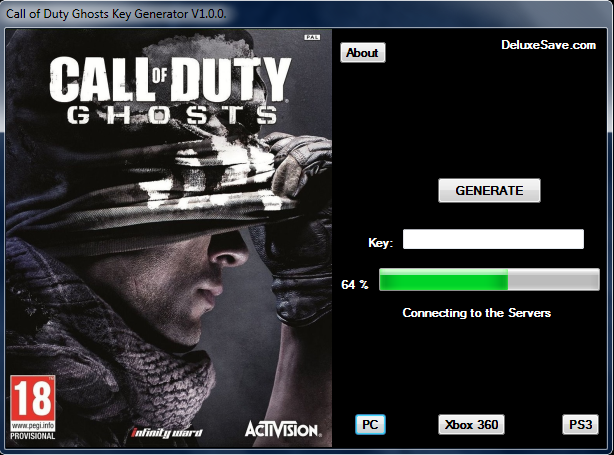Pick the PS3 platform option

tap(580, 425)
